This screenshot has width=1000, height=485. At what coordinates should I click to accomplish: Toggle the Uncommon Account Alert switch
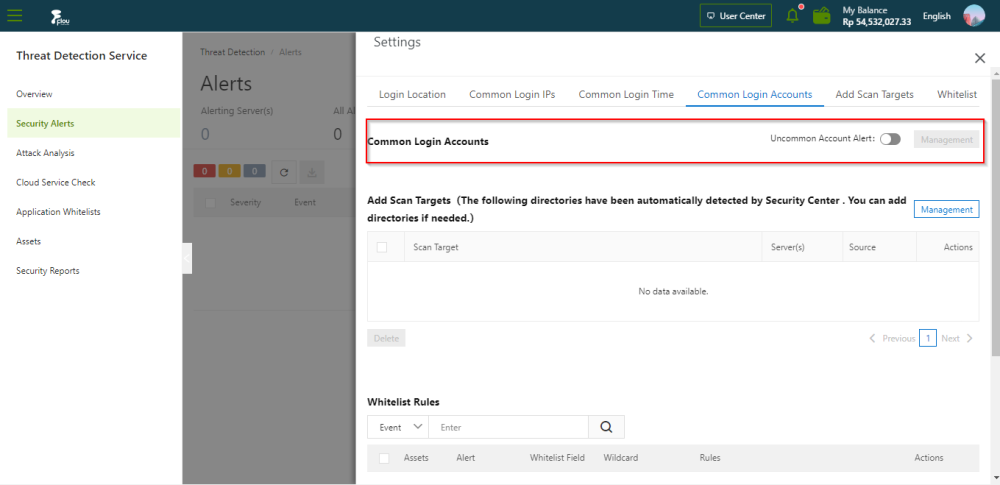tap(890, 139)
